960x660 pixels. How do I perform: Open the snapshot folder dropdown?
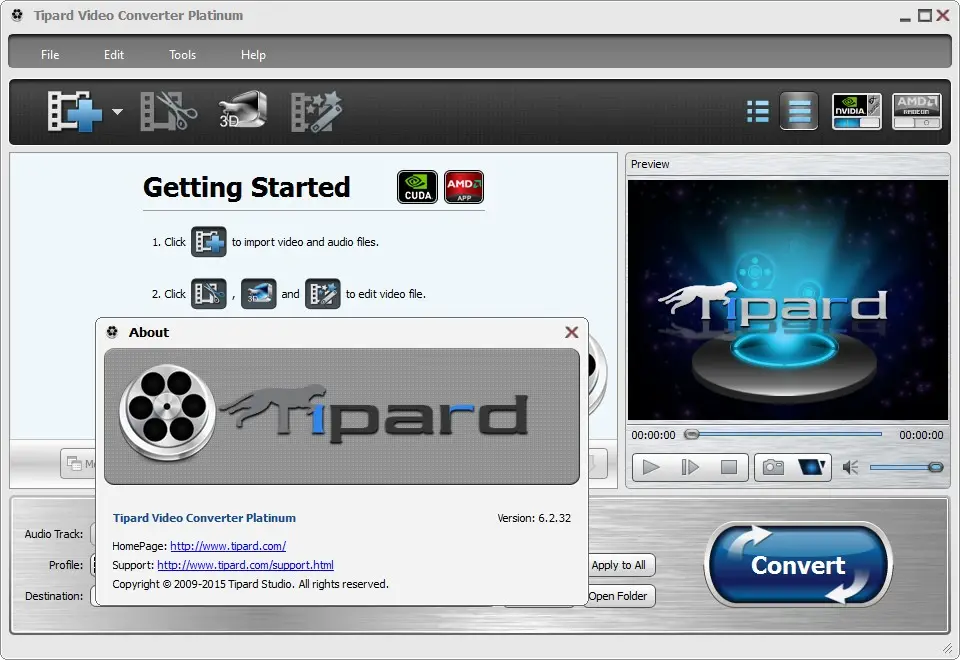(812, 468)
